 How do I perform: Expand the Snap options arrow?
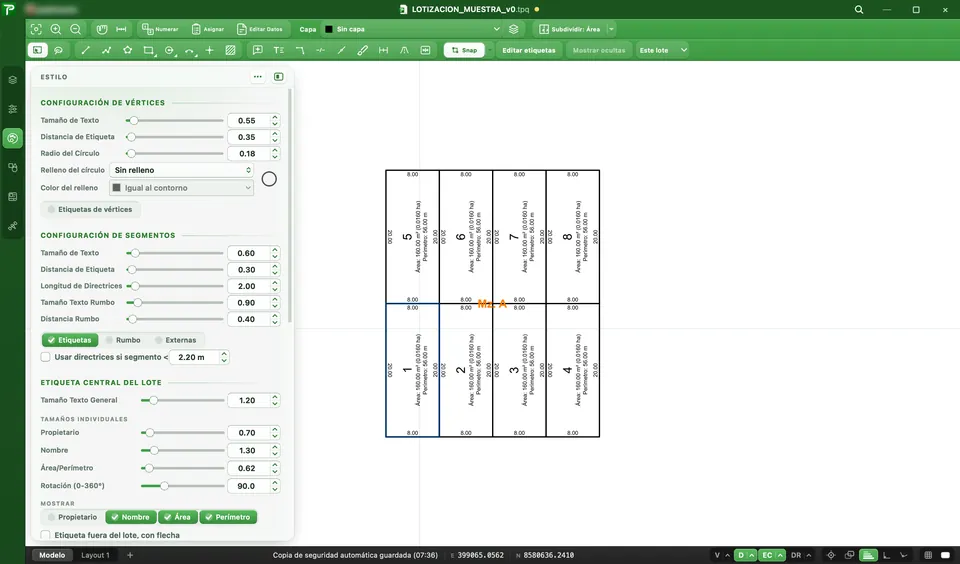489,50
